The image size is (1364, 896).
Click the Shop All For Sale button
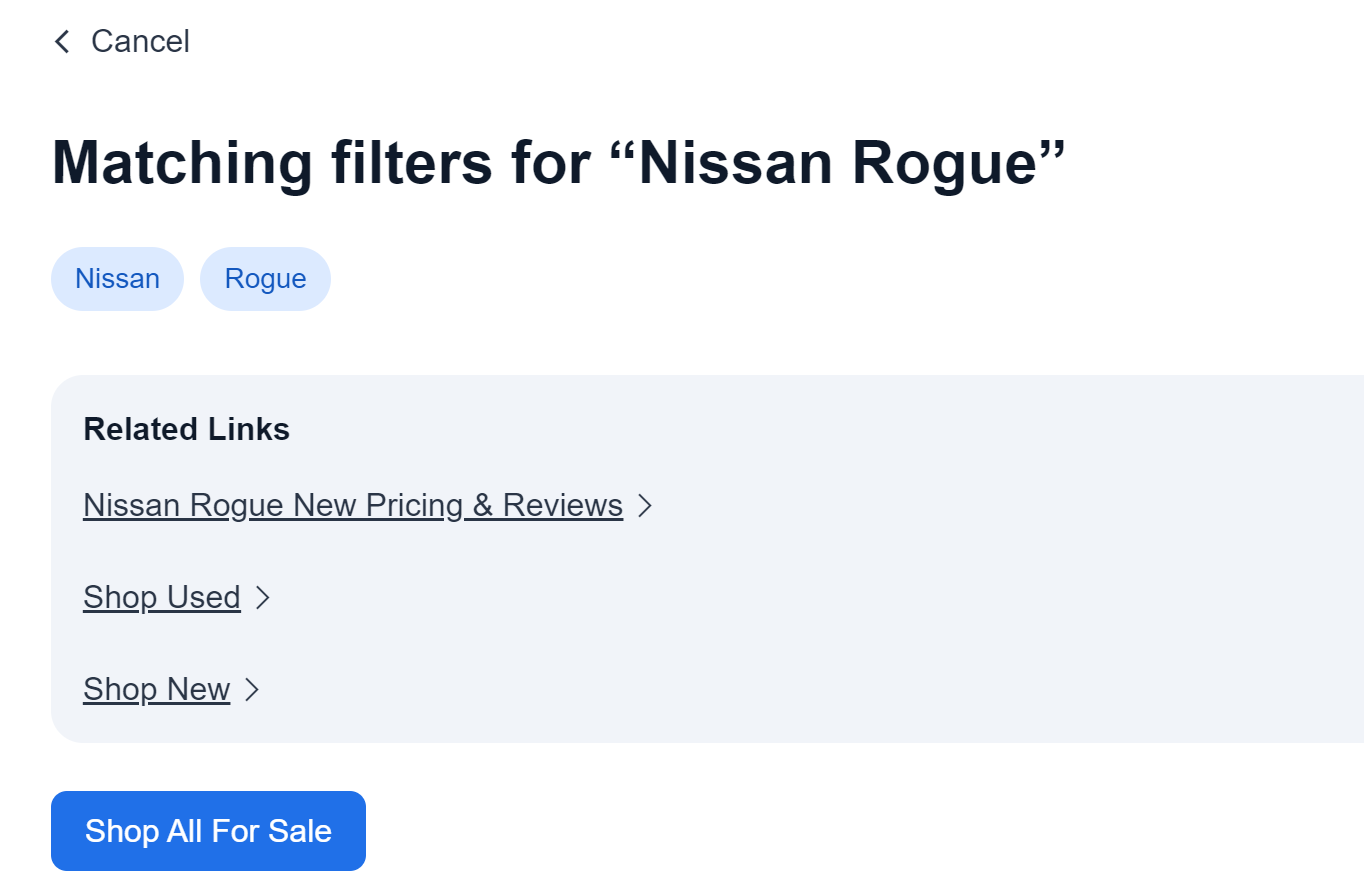point(208,831)
